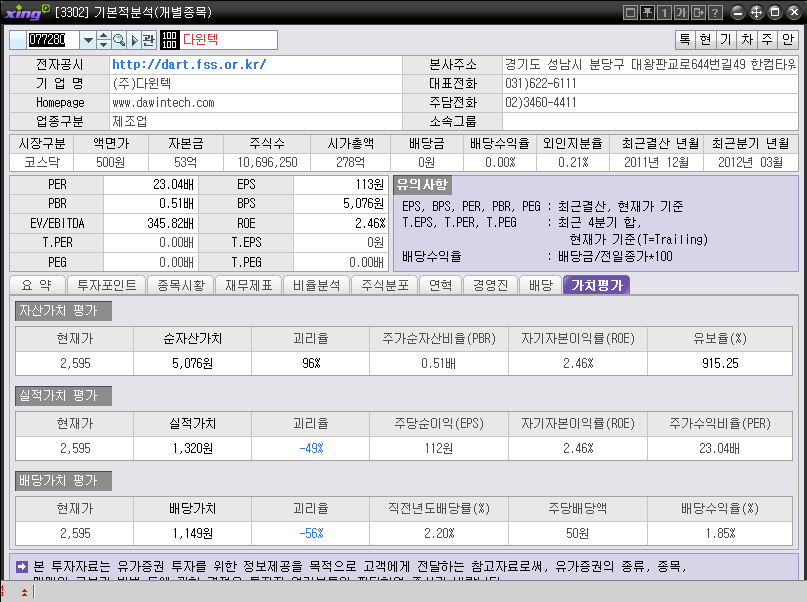Minimize the 3302 window

click(738, 12)
